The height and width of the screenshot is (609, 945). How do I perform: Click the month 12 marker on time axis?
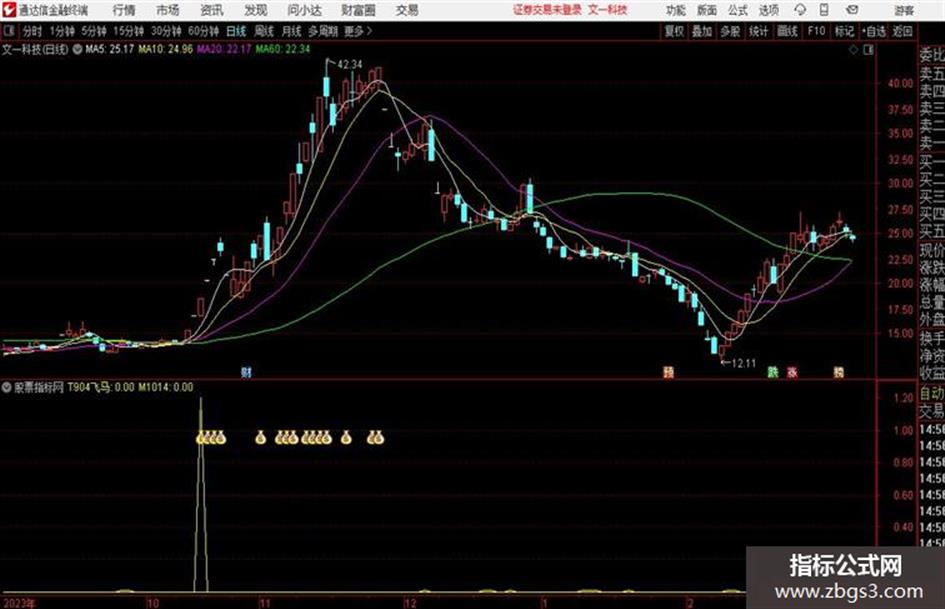click(410, 603)
